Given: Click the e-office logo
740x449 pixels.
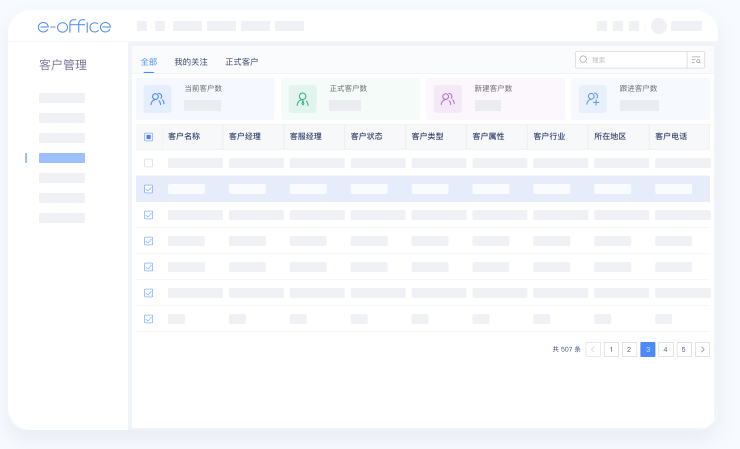Looking at the screenshot, I should [x=74, y=26].
